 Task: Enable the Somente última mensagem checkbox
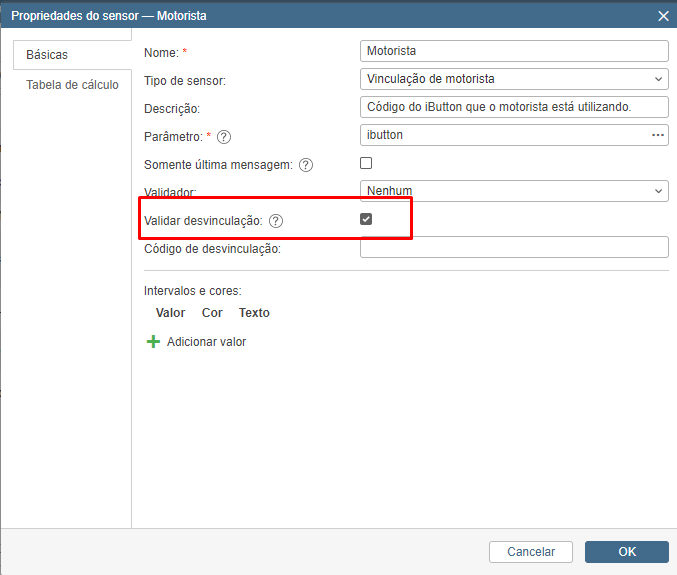366,163
